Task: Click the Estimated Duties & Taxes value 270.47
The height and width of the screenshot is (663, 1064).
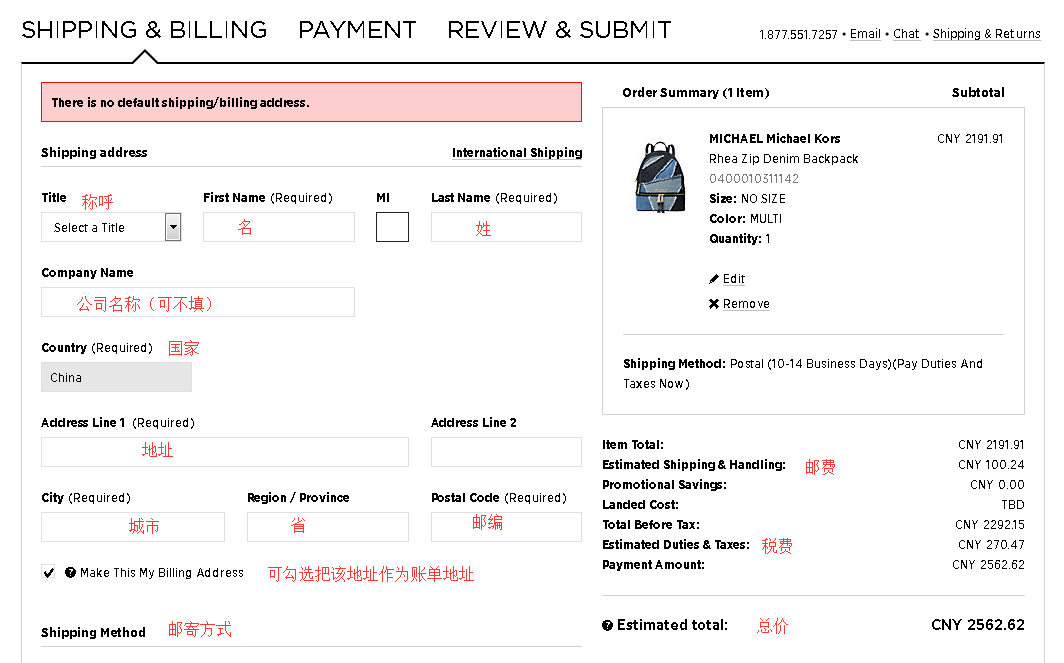Action: click(991, 545)
